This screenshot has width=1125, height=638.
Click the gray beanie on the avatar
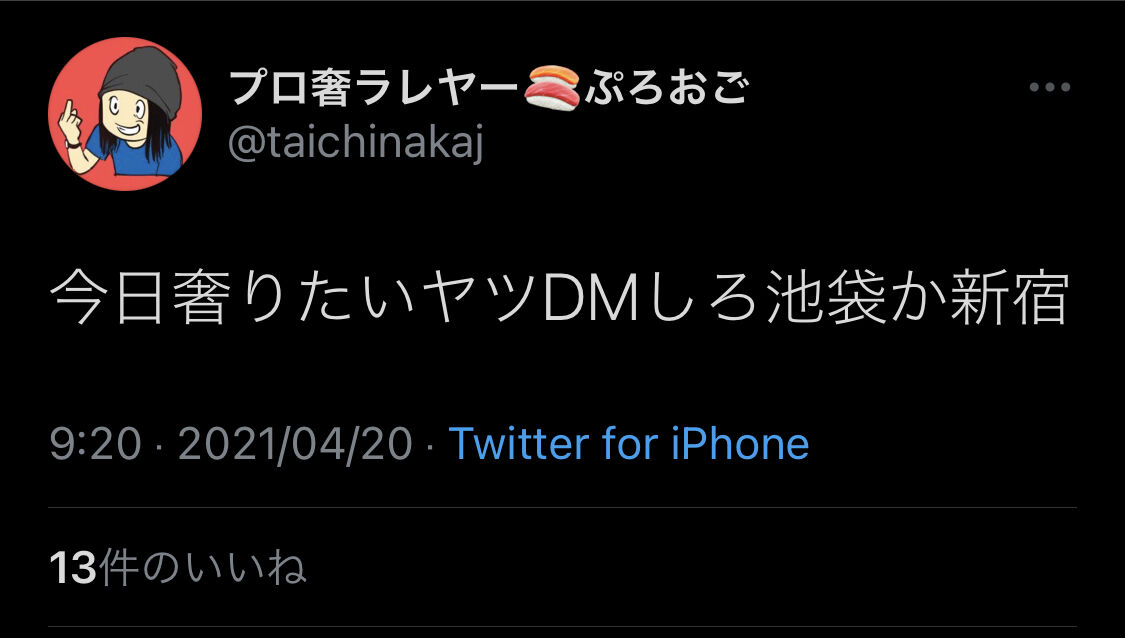(141, 80)
